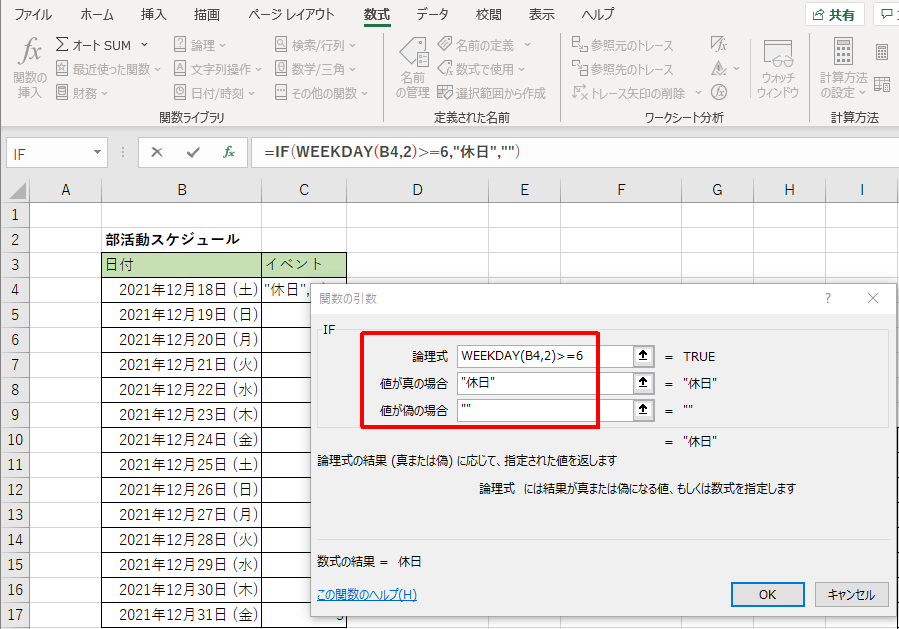Viewport: 899px width, 629px height.
Task: Click the キャンセル button in the dialog
Action: pos(851,594)
